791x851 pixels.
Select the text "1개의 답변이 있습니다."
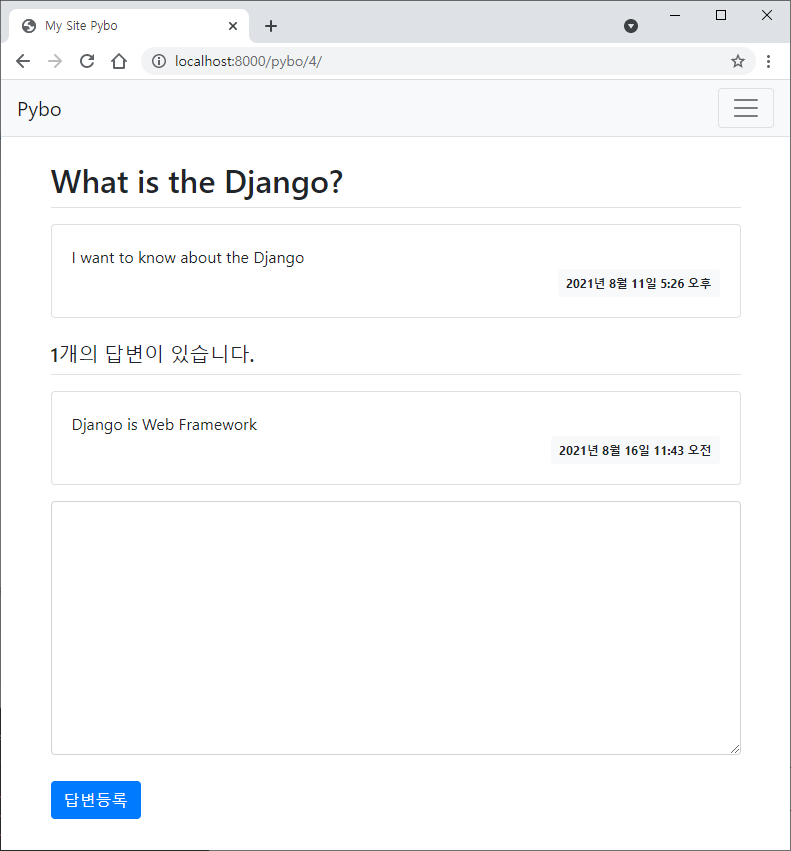click(x=153, y=354)
